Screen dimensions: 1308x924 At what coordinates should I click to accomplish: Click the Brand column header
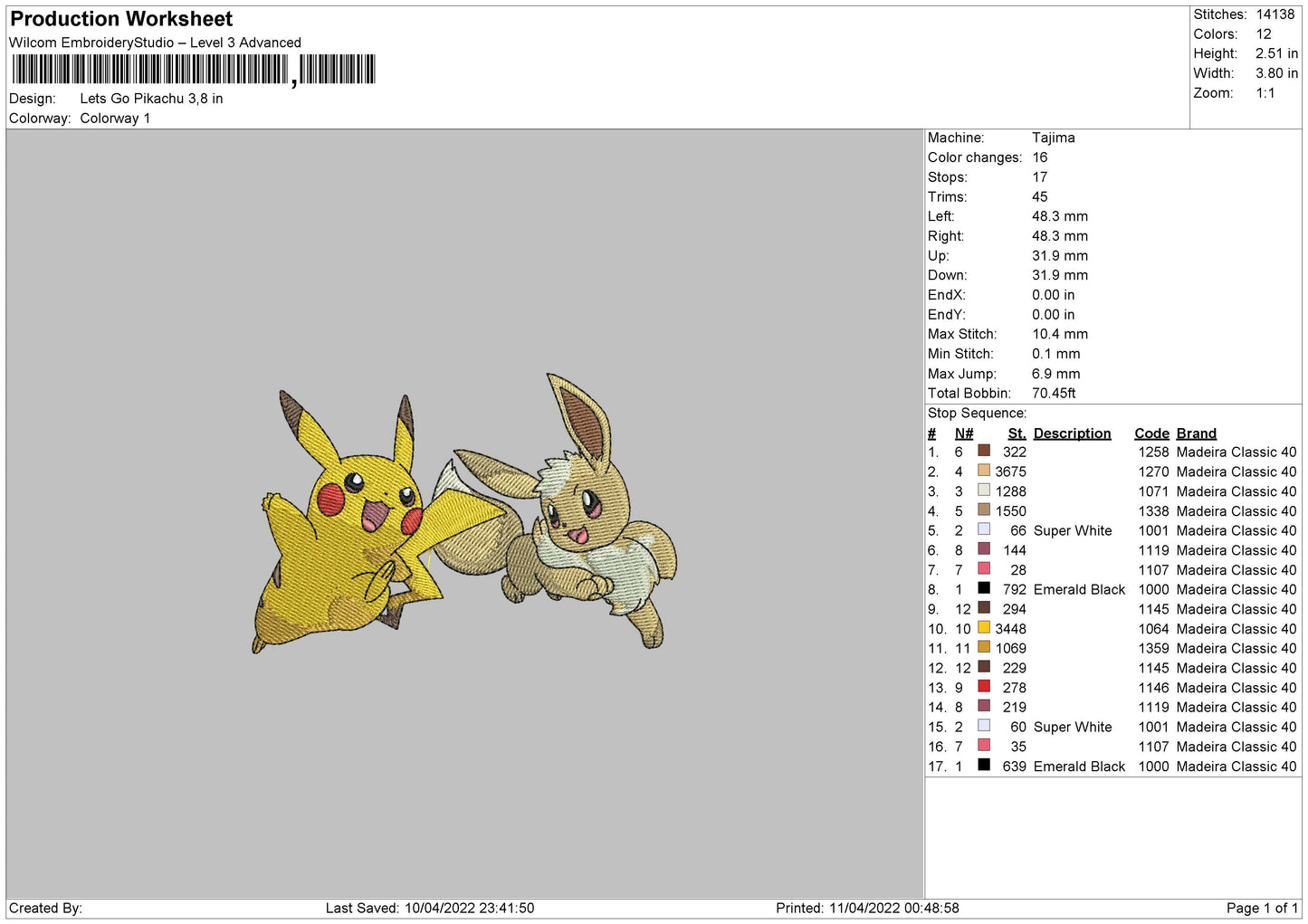coord(1196,433)
